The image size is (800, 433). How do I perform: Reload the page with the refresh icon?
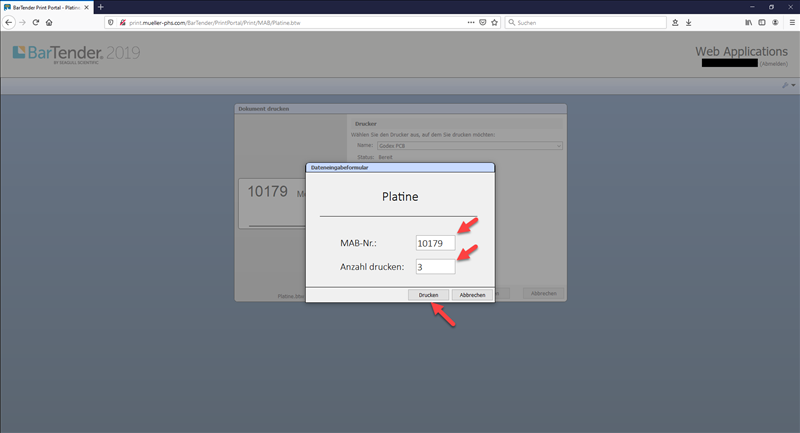tap(35, 22)
